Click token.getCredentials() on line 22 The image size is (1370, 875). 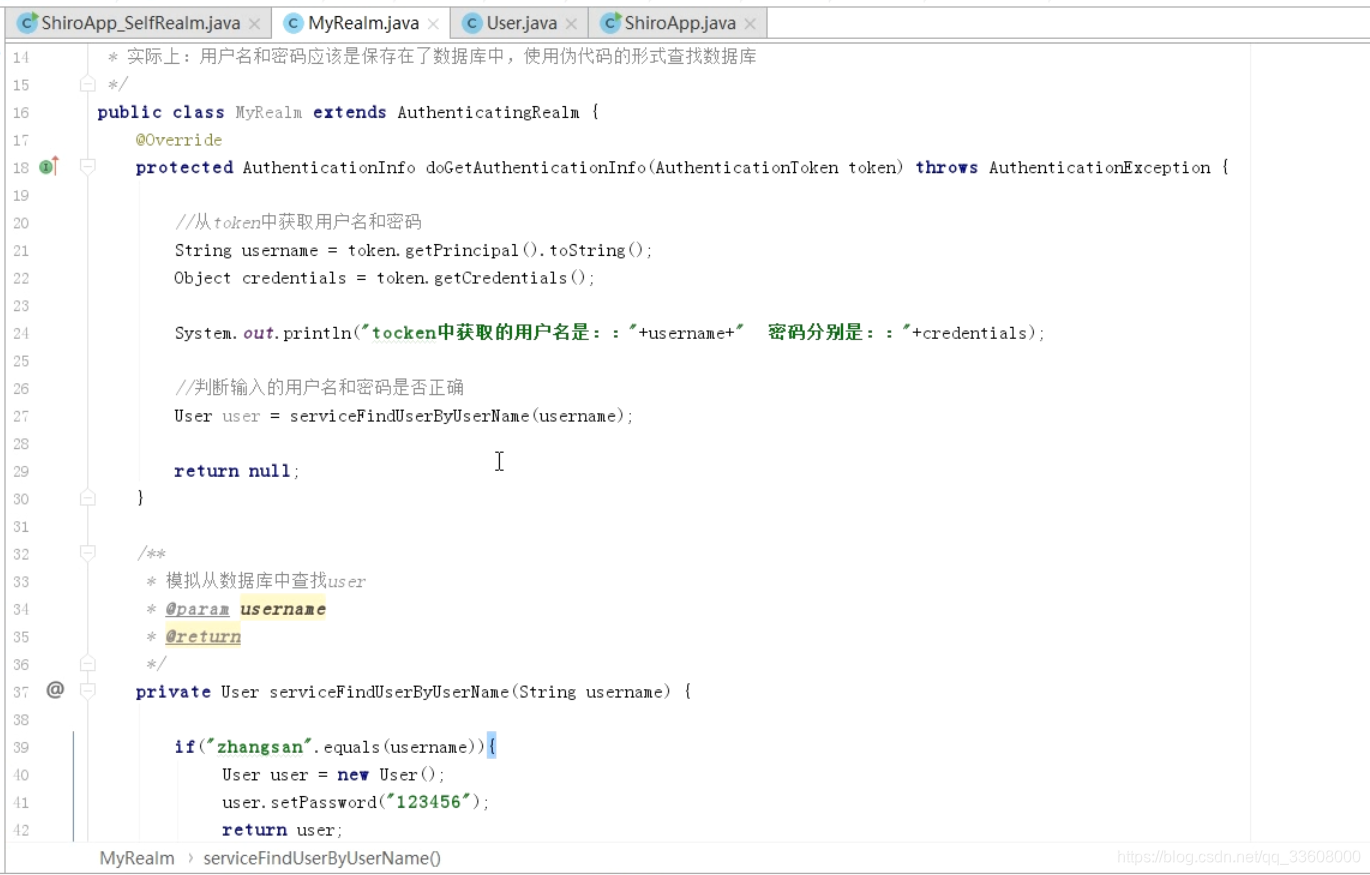coord(481,278)
